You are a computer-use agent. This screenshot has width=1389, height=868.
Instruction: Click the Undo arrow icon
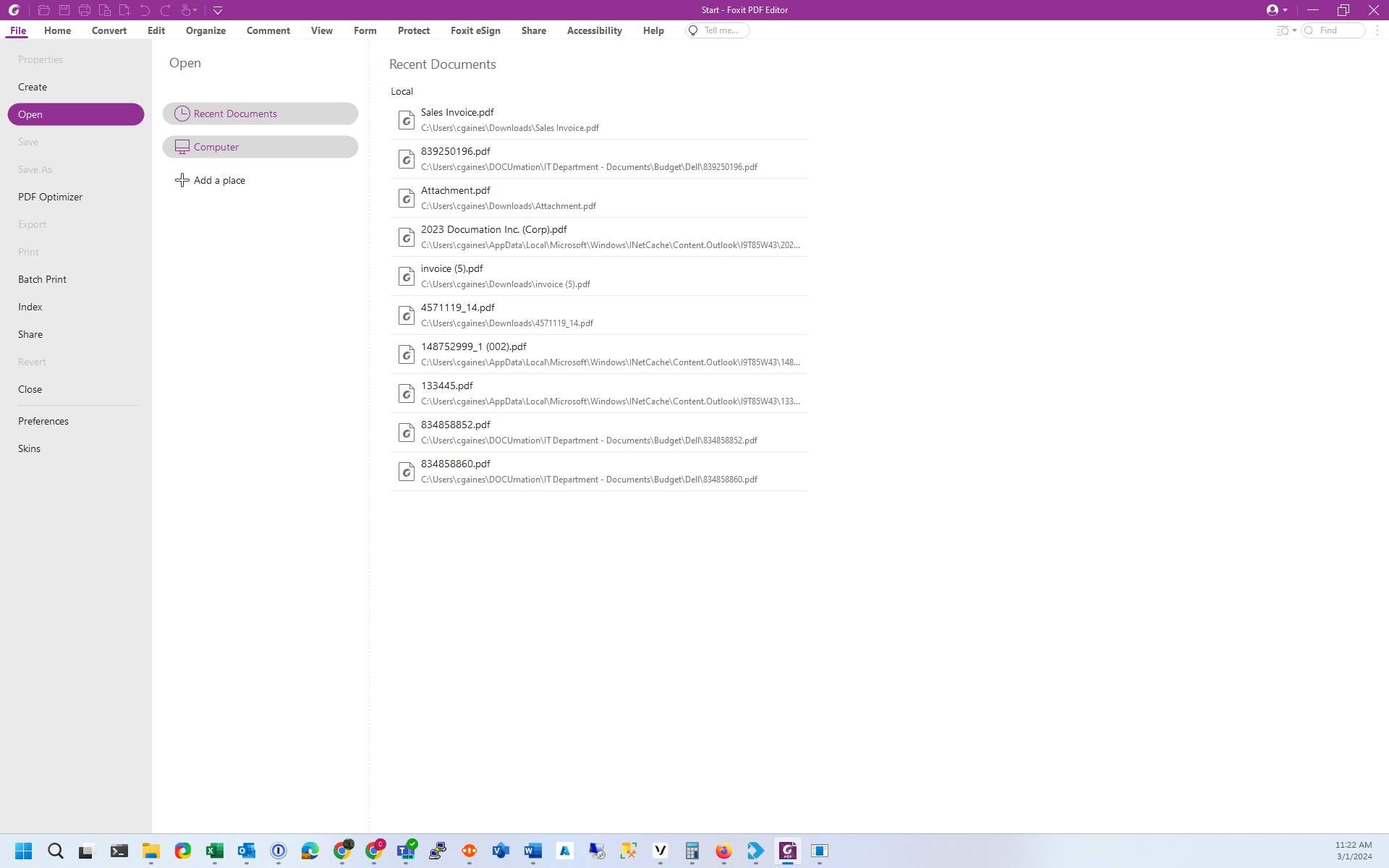tap(145, 10)
